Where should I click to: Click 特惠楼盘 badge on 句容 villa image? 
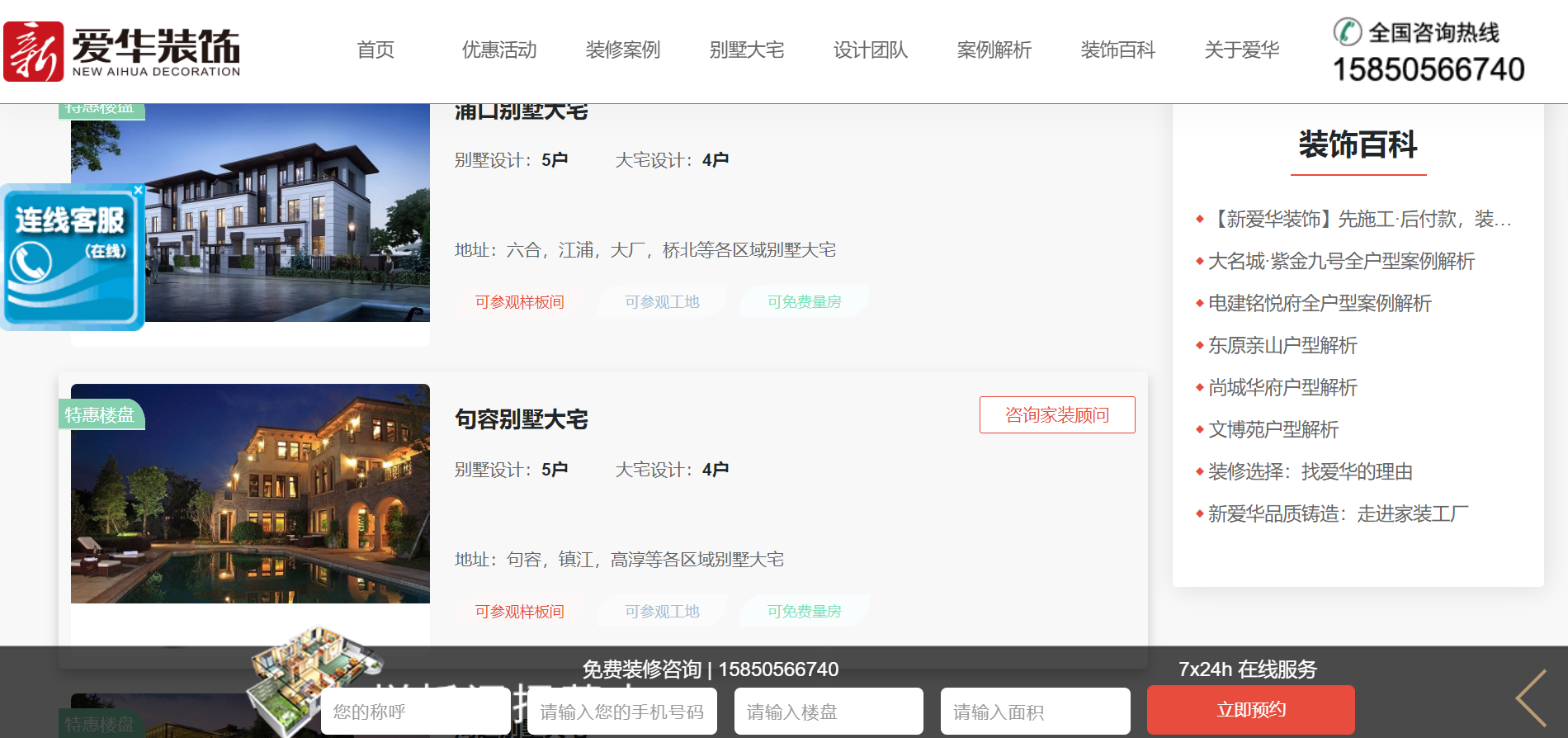click(x=101, y=415)
